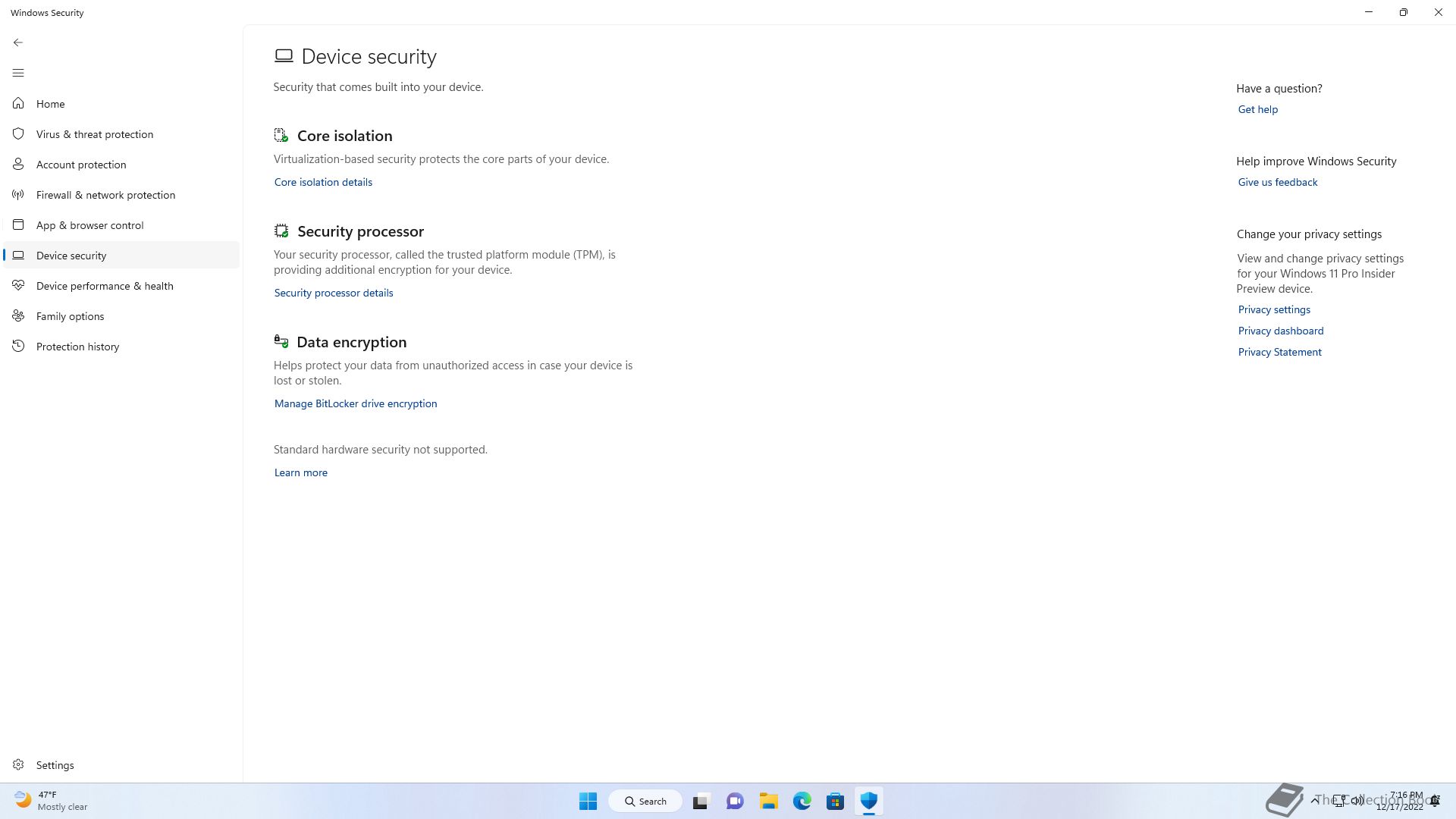Click the Data encryption heading
The image size is (1456, 819).
pyautogui.click(x=352, y=342)
